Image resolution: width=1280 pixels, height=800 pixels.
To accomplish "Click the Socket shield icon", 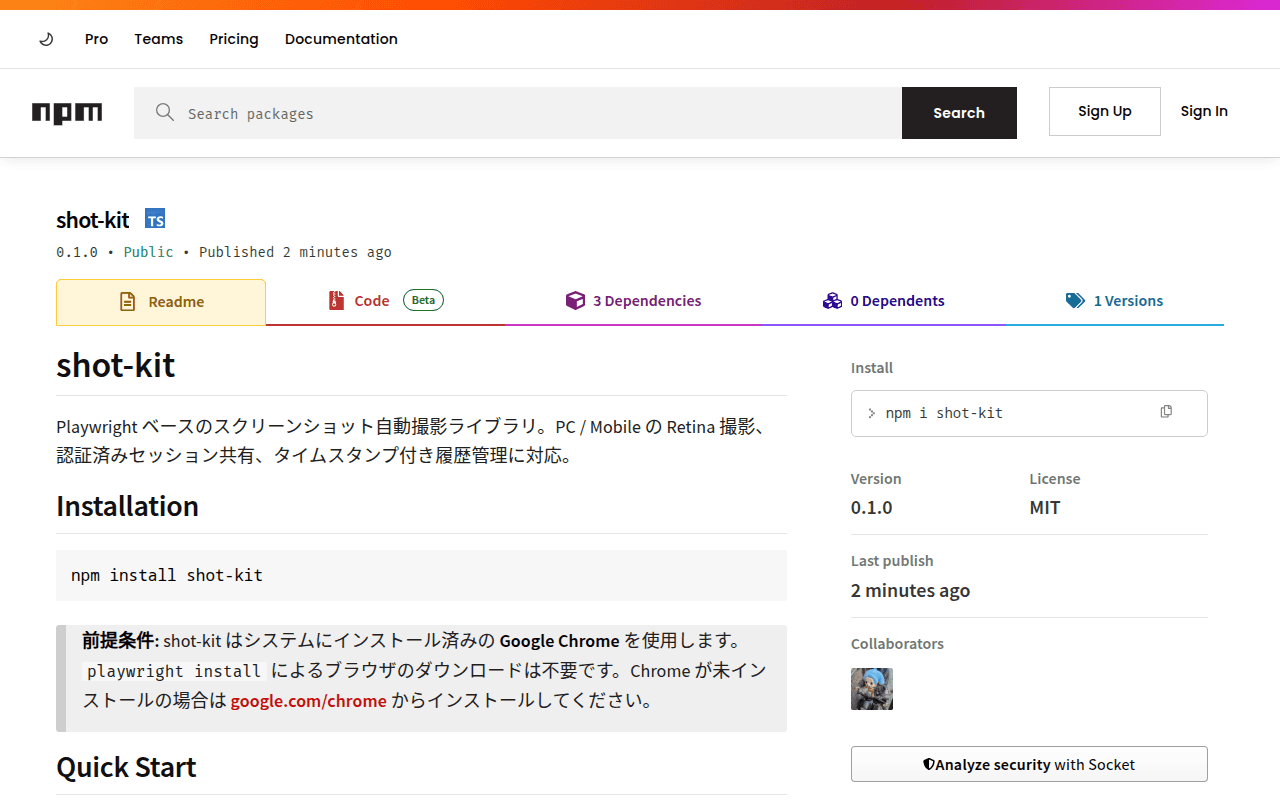I will pos(929,765).
